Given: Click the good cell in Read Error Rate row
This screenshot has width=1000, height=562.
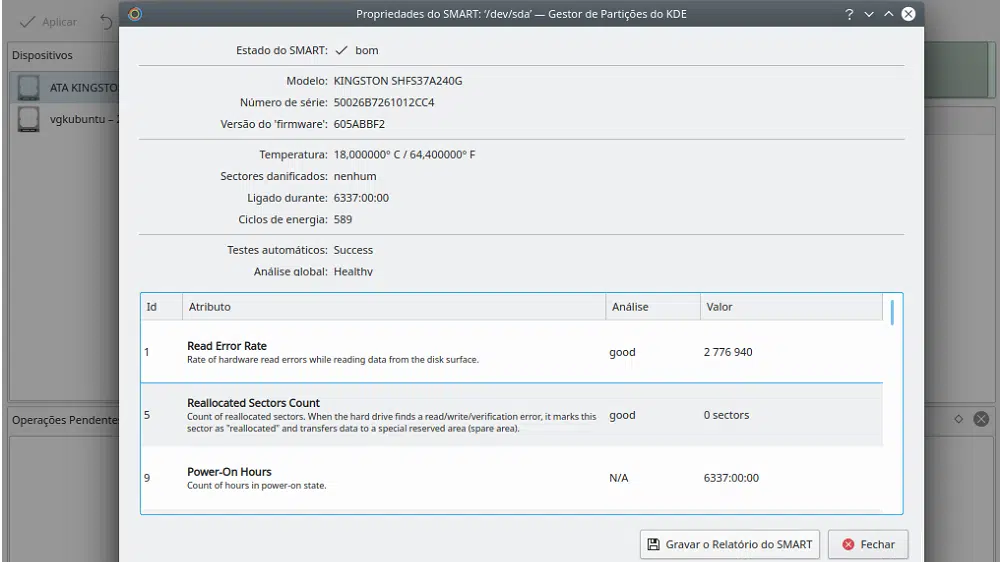Looking at the screenshot, I should click(622, 352).
